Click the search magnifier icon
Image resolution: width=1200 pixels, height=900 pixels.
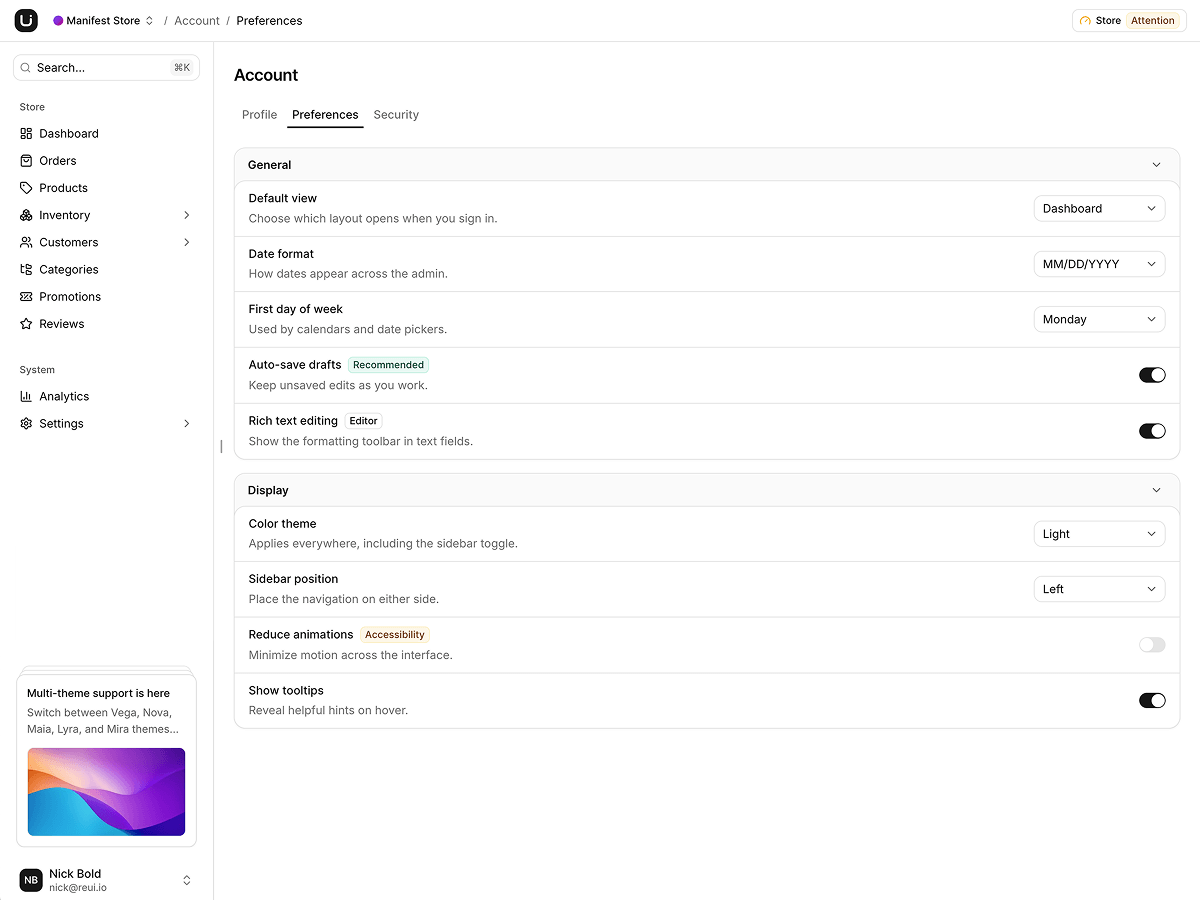[28, 67]
